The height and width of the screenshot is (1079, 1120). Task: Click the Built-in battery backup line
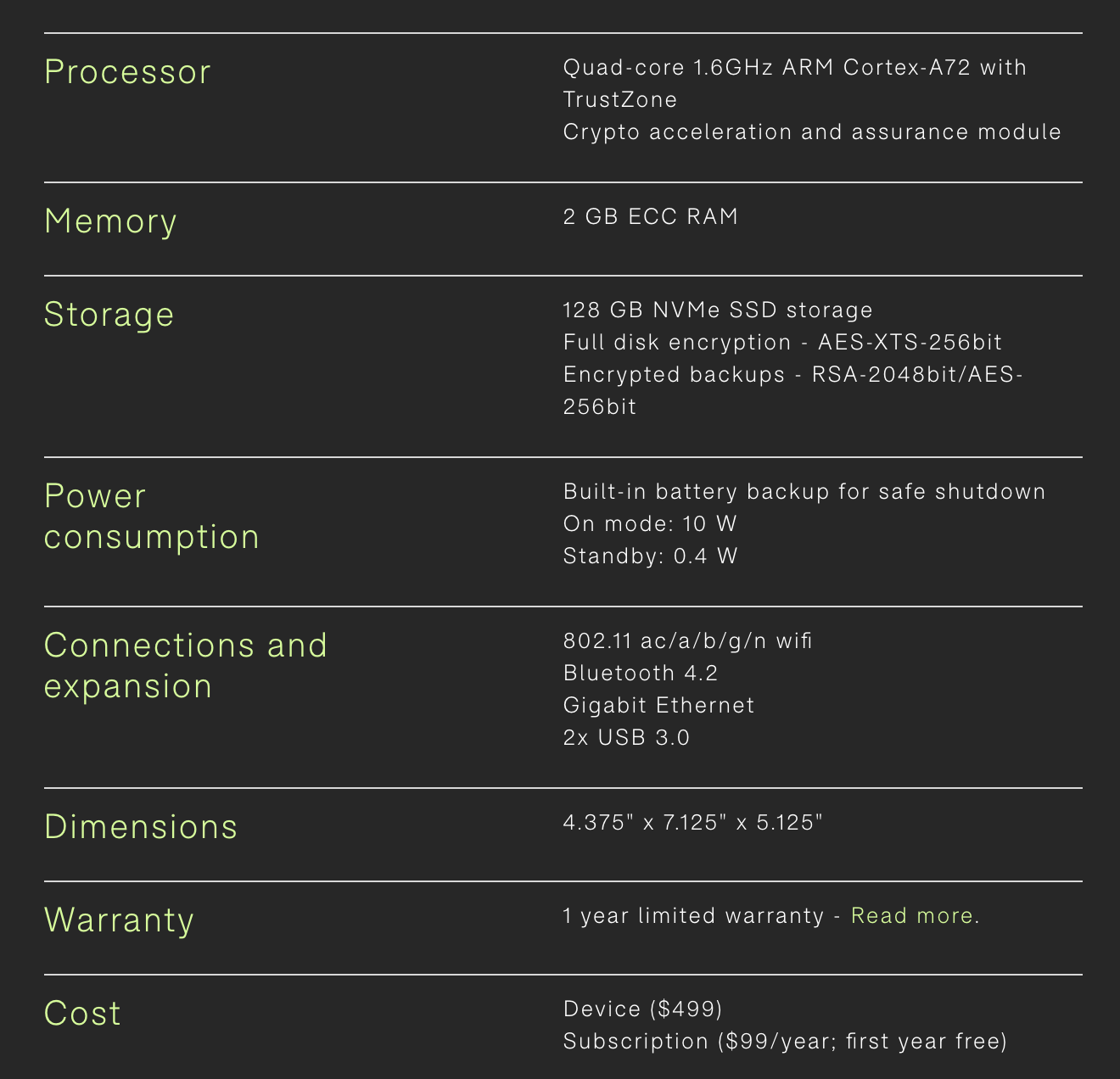[804, 492]
